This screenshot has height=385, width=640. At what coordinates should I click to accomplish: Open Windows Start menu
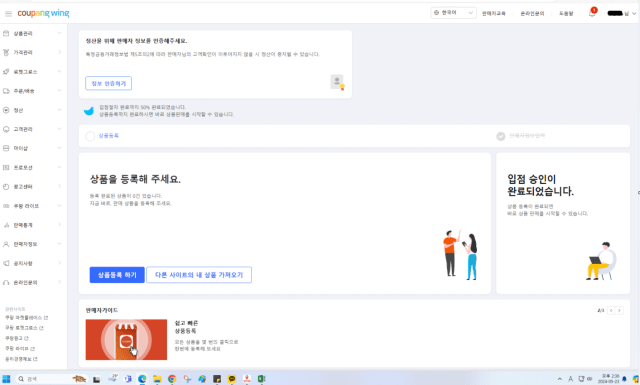click(6, 379)
